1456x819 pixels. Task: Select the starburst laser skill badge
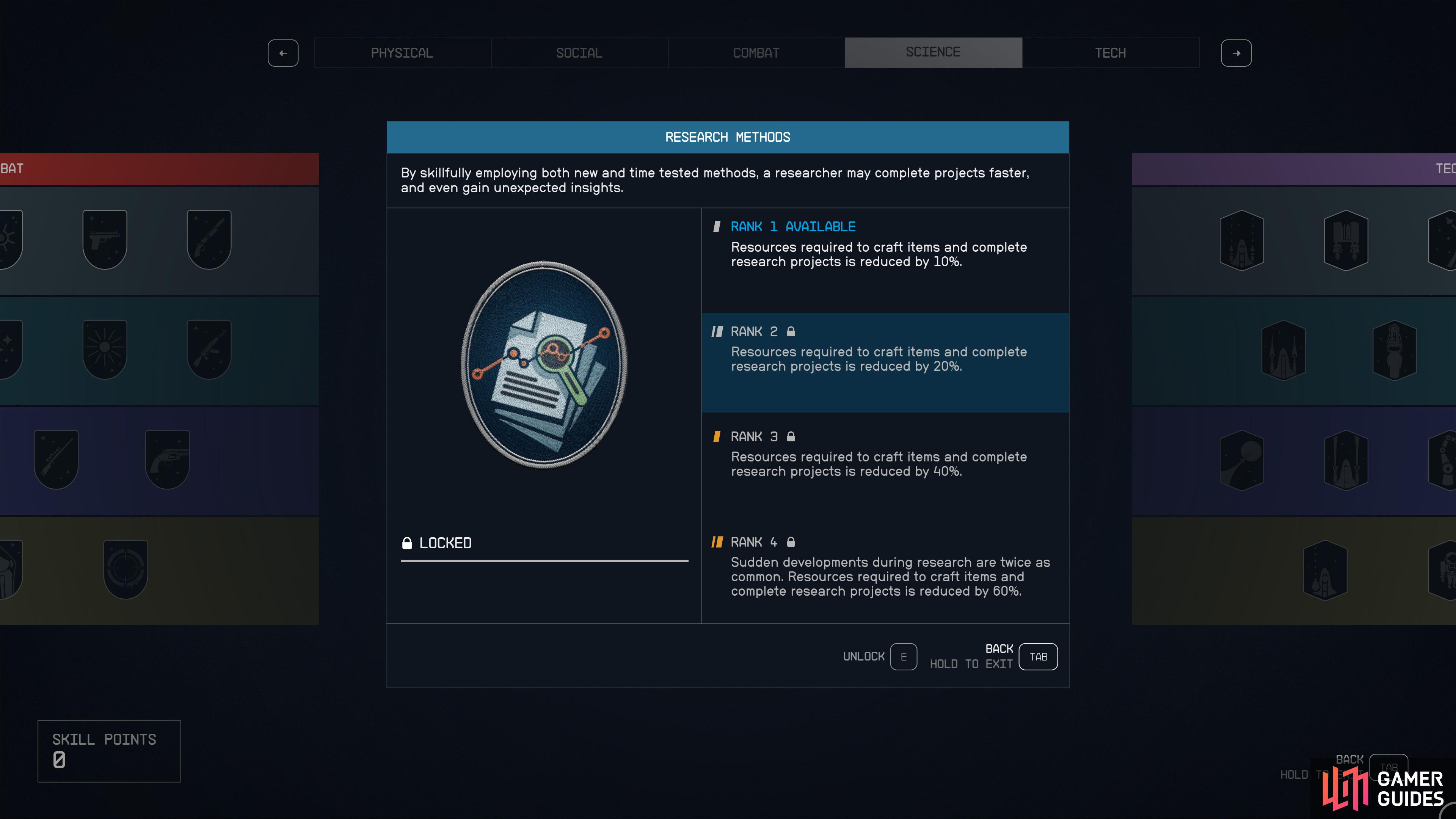click(x=105, y=349)
